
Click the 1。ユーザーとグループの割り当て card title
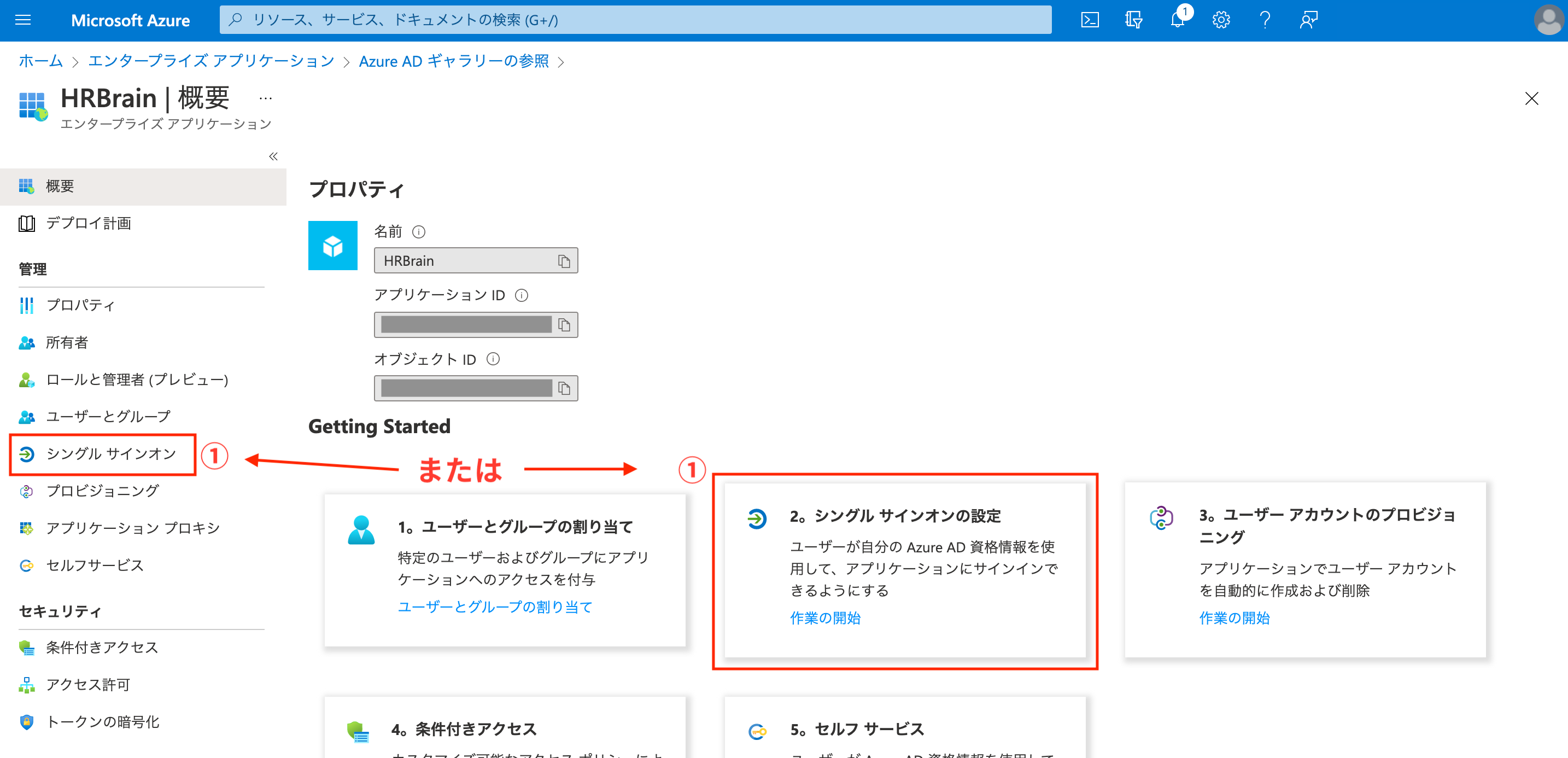pyautogui.click(x=515, y=527)
